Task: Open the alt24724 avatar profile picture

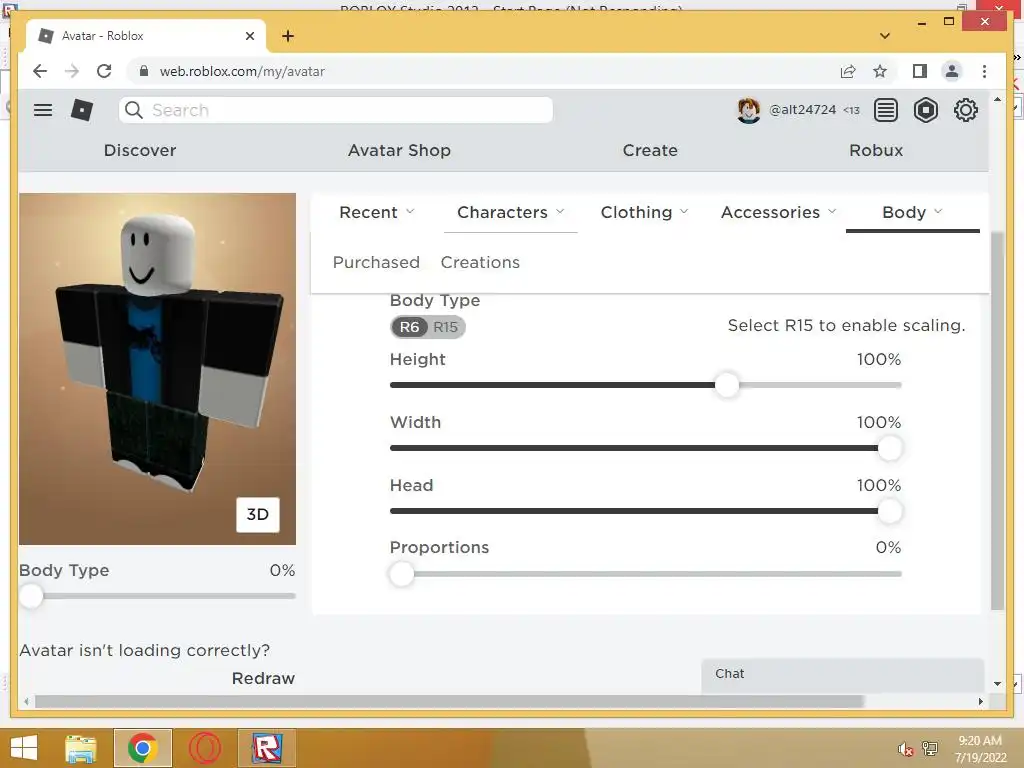Action: point(748,110)
